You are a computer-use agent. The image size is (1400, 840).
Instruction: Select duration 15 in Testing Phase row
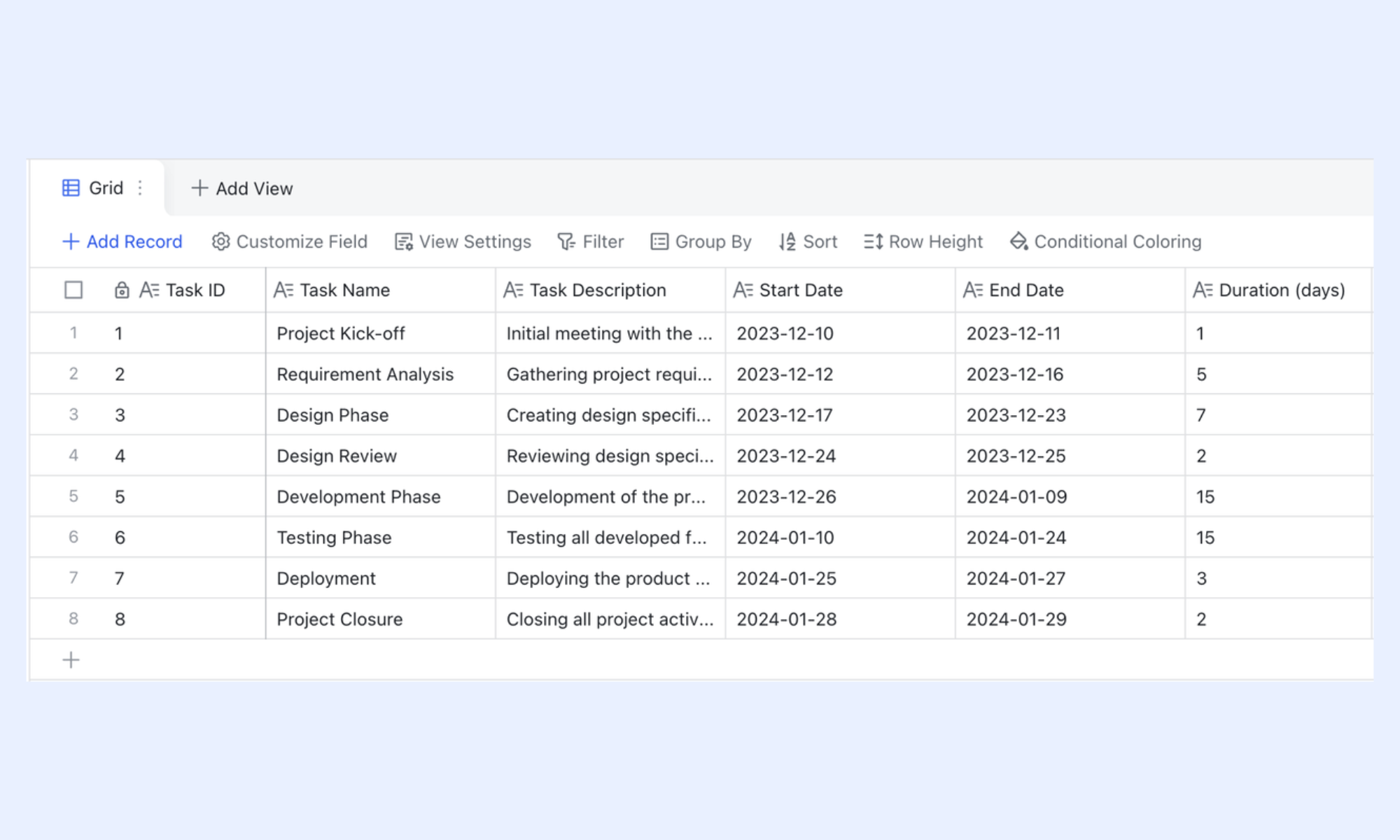tap(1278, 538)
